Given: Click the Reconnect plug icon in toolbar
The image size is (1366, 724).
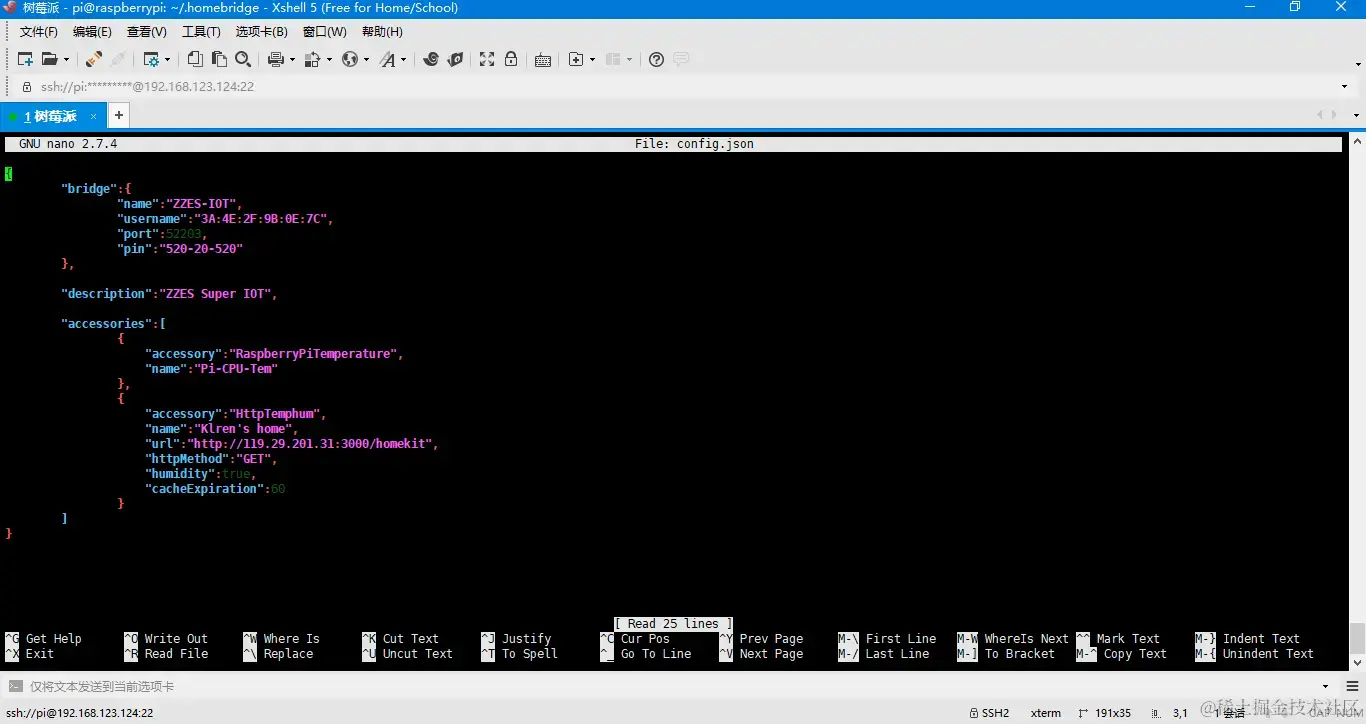Looking at the screenshot, I should pyautogui.click(x=93, y=60).
